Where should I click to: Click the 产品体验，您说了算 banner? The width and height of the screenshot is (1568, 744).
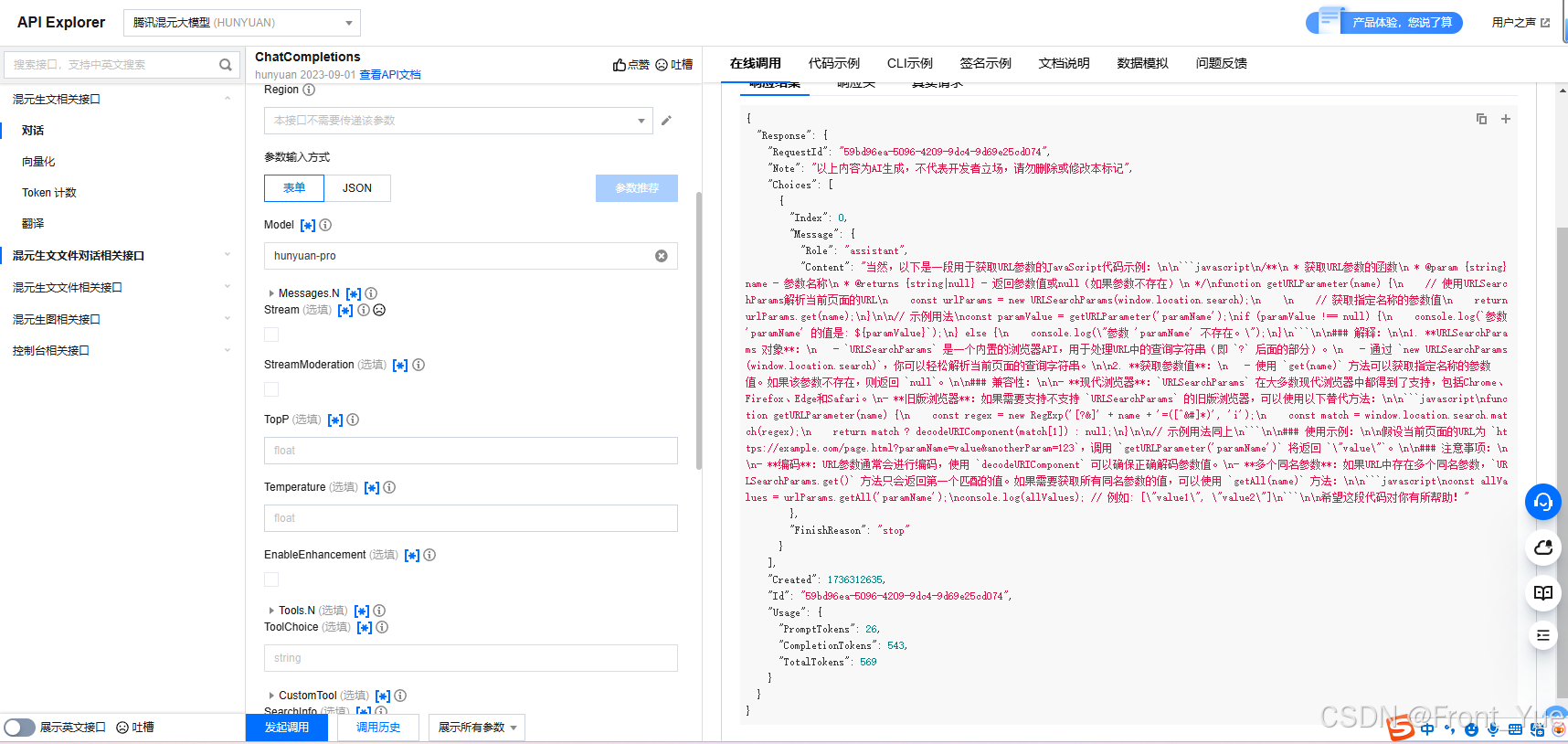[x=1385, y=23]
